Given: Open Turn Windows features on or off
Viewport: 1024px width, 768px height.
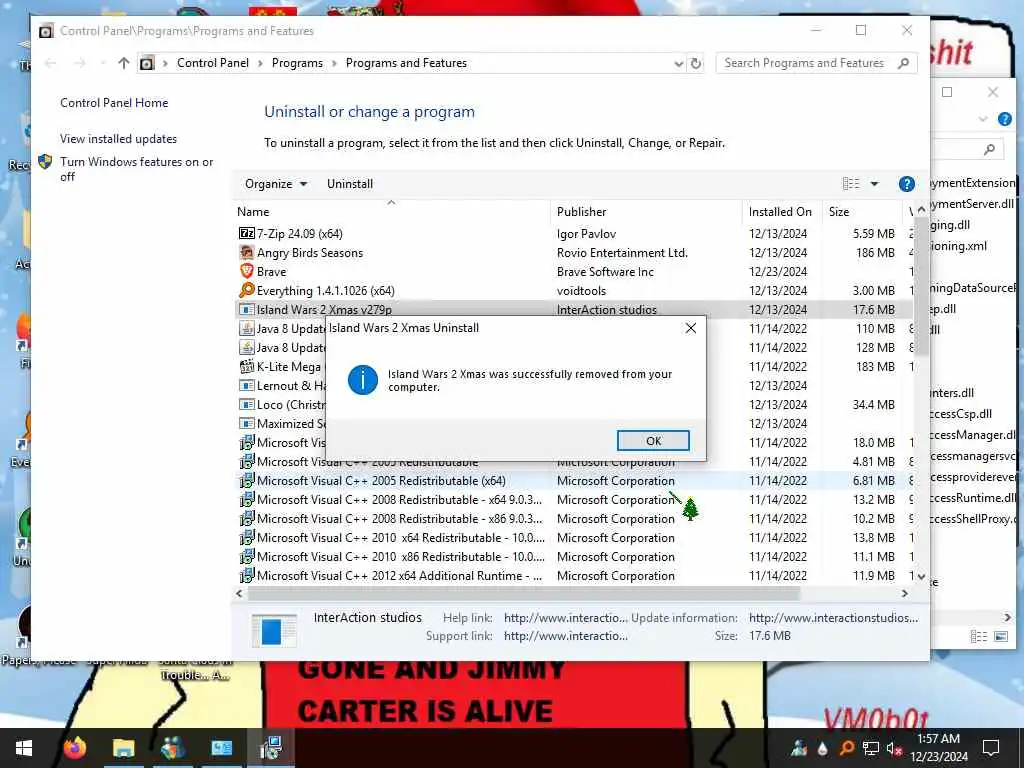Looking at the screenshot, I should click(x=136, y=169).
